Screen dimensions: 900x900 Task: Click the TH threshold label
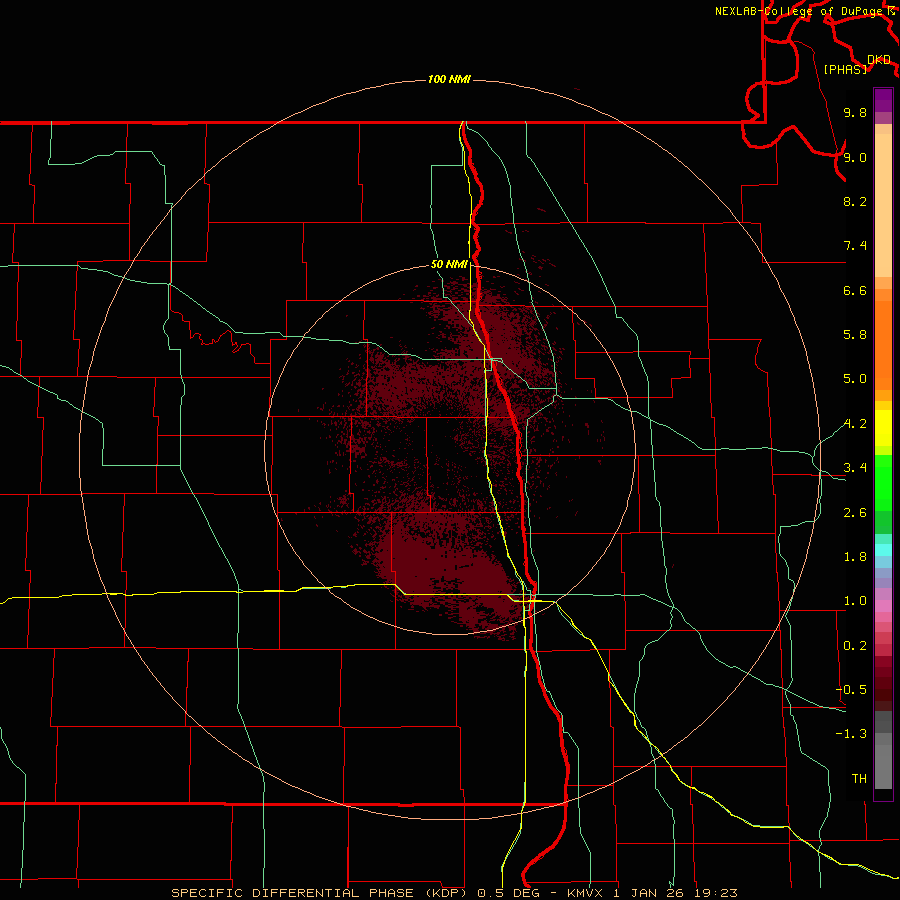859,779
